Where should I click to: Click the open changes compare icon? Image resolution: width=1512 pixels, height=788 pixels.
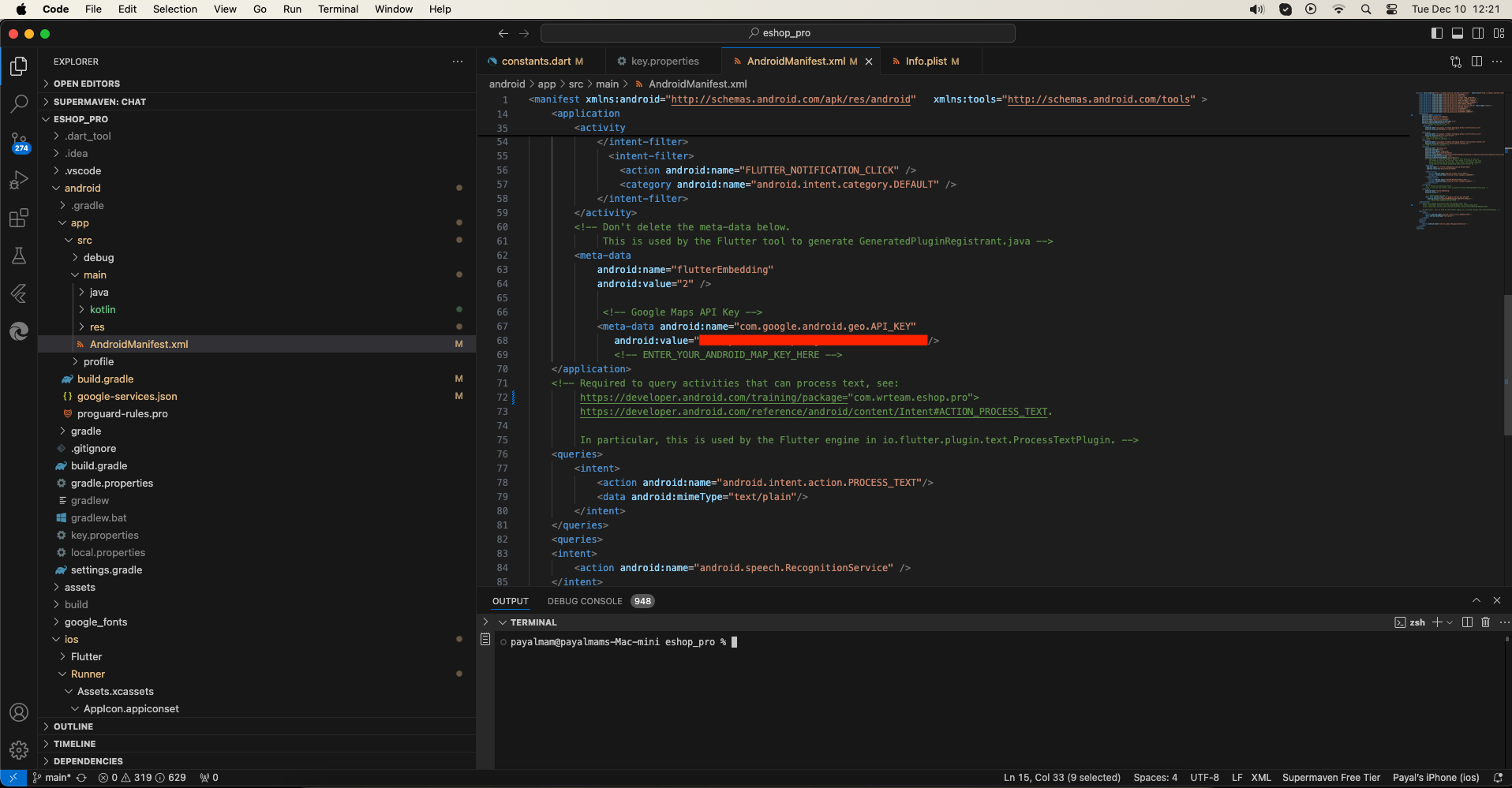click(1456, 62)
